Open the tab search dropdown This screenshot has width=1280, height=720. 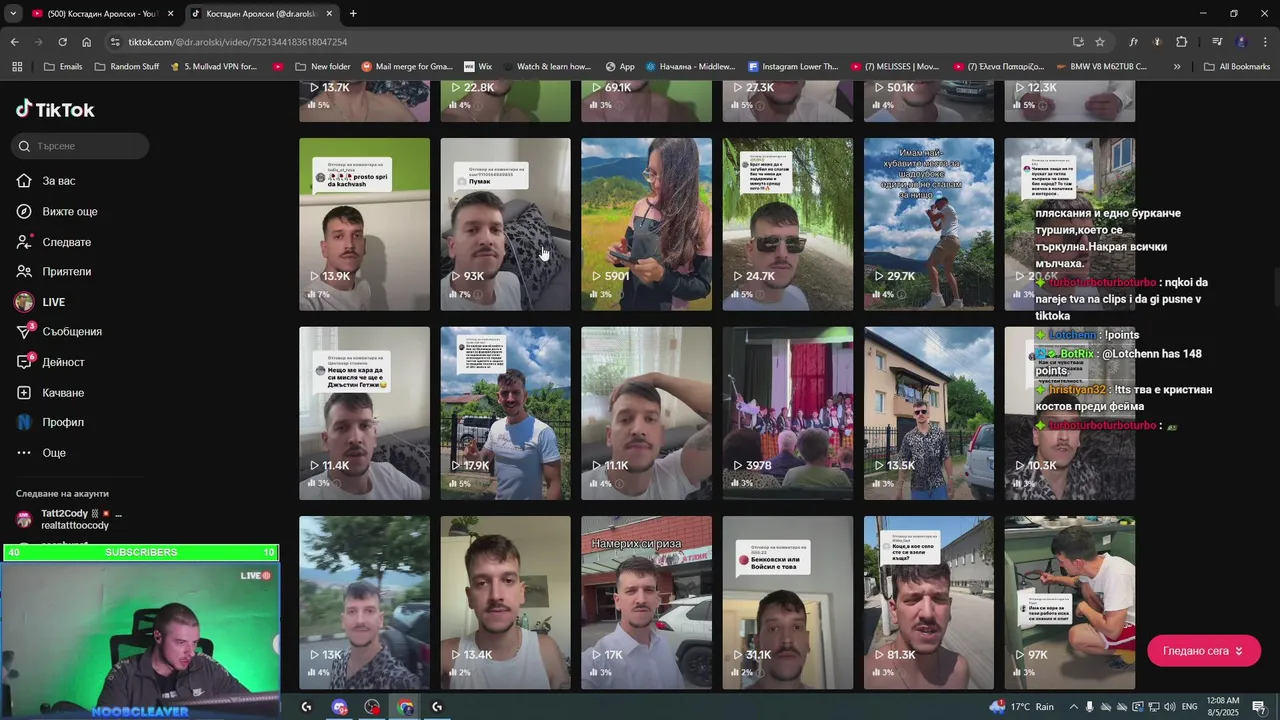coord(12,14)
